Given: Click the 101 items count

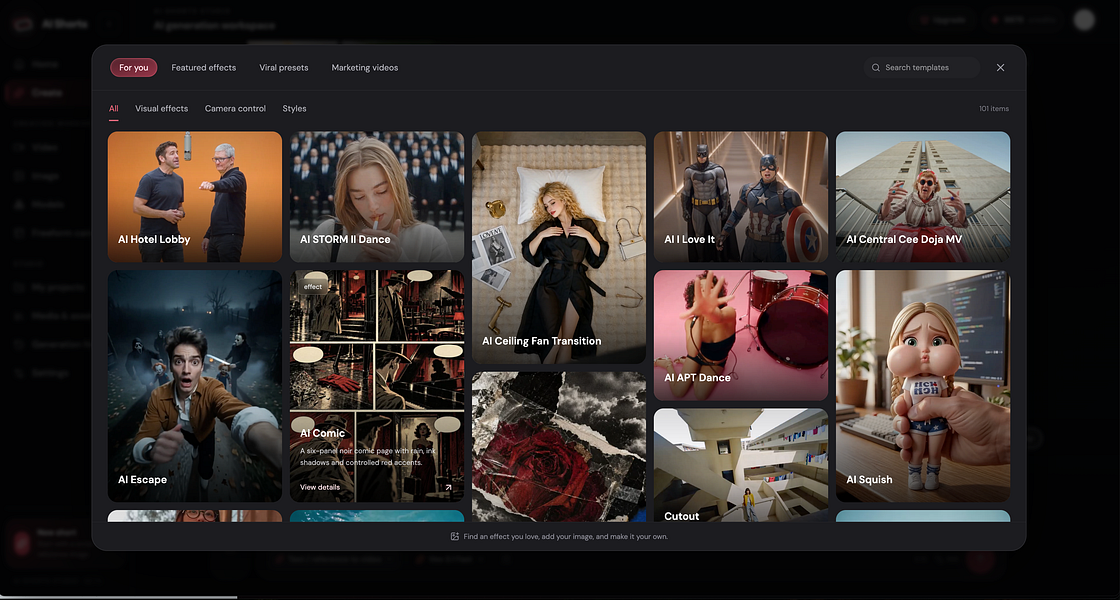Looking at the screenshot, I should point(994,109).
